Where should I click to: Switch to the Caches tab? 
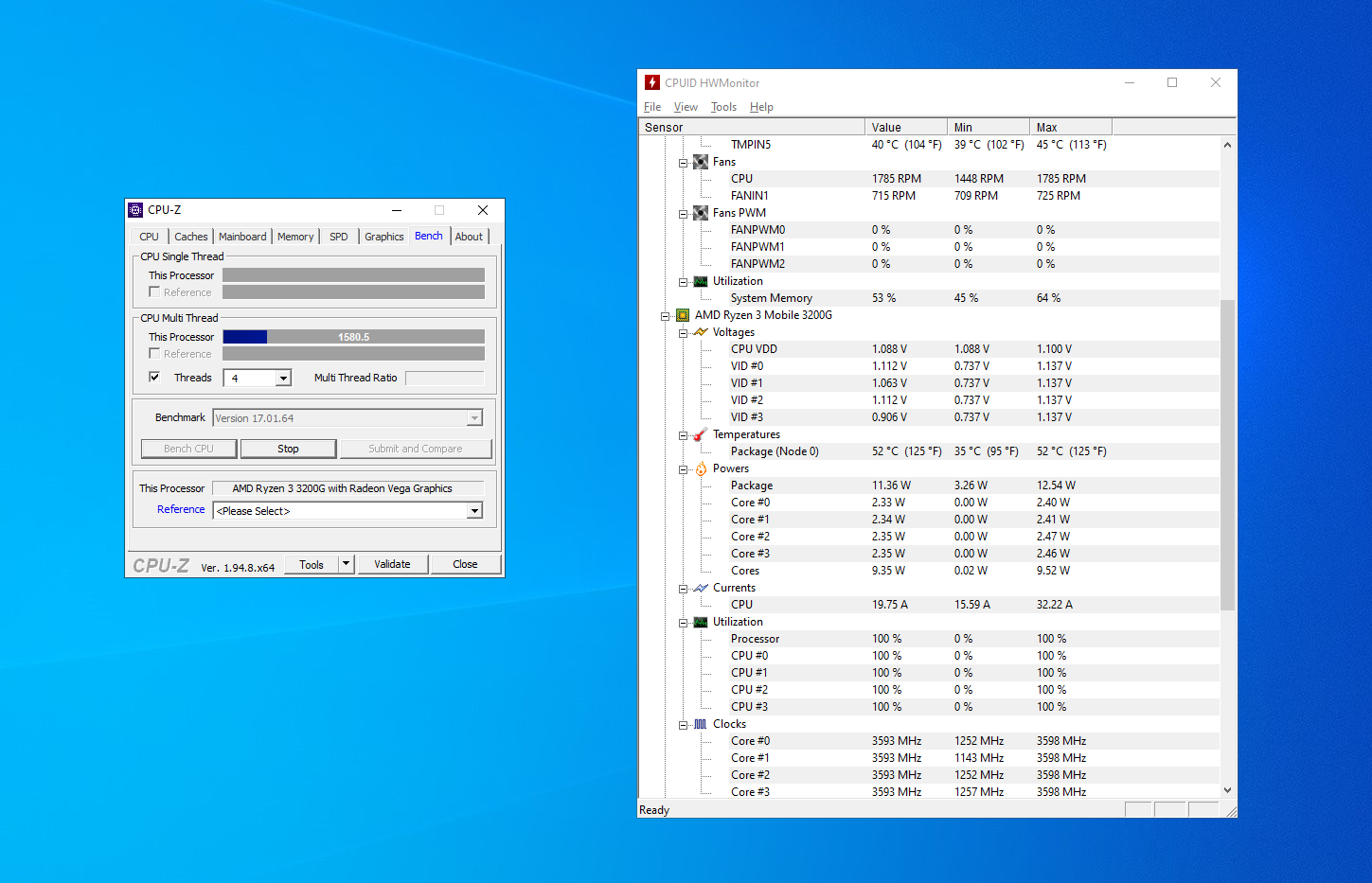pos(190,237)
